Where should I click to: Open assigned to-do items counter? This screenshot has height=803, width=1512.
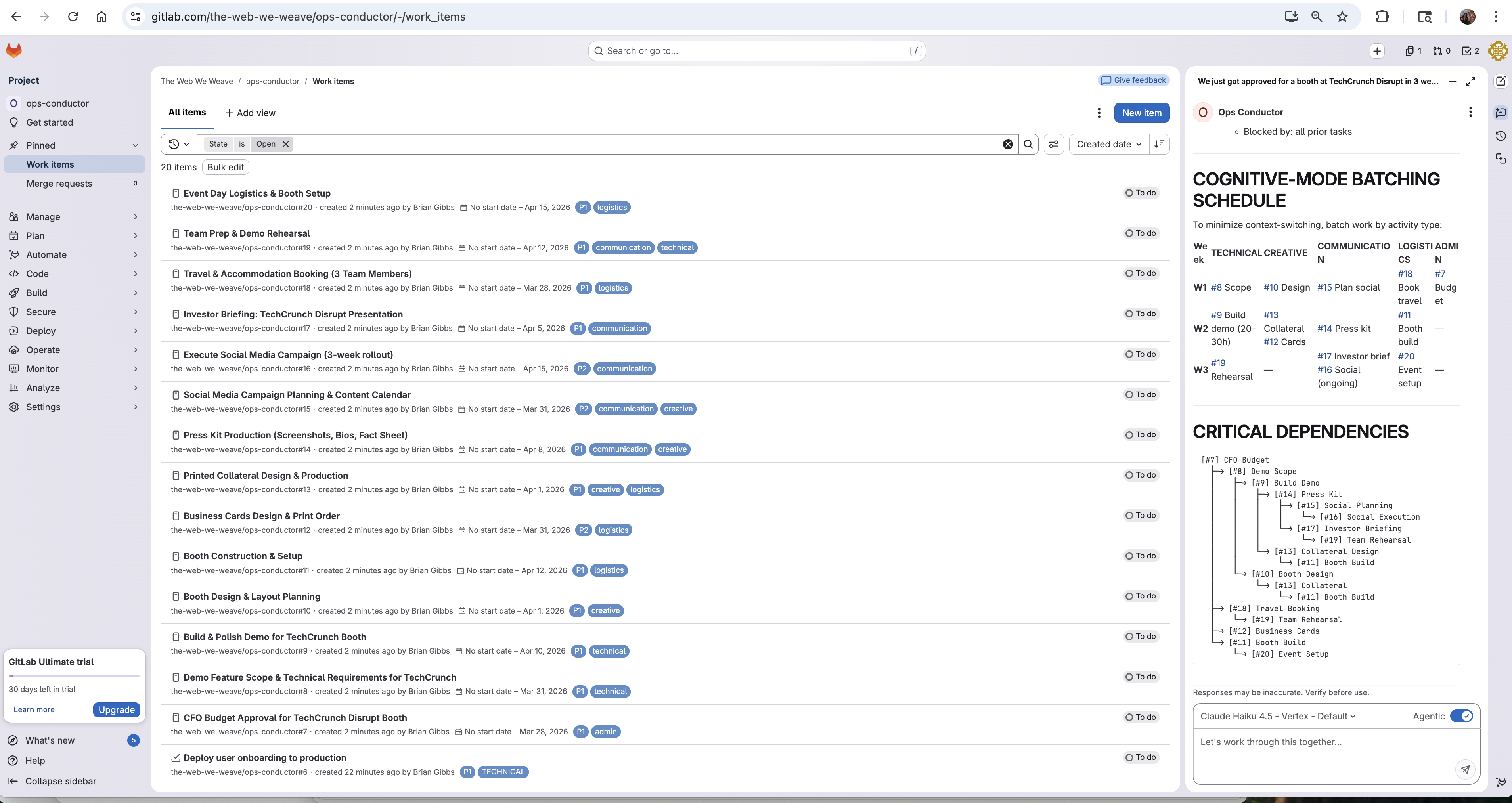click(x=1470, y=51)
